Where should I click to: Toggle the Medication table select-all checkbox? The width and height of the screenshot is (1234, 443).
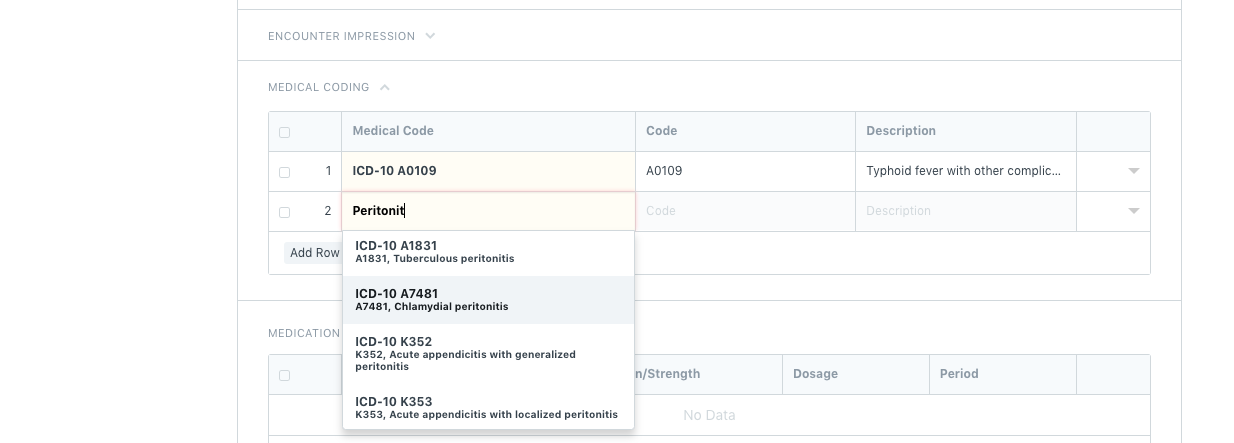click(284, 375)
